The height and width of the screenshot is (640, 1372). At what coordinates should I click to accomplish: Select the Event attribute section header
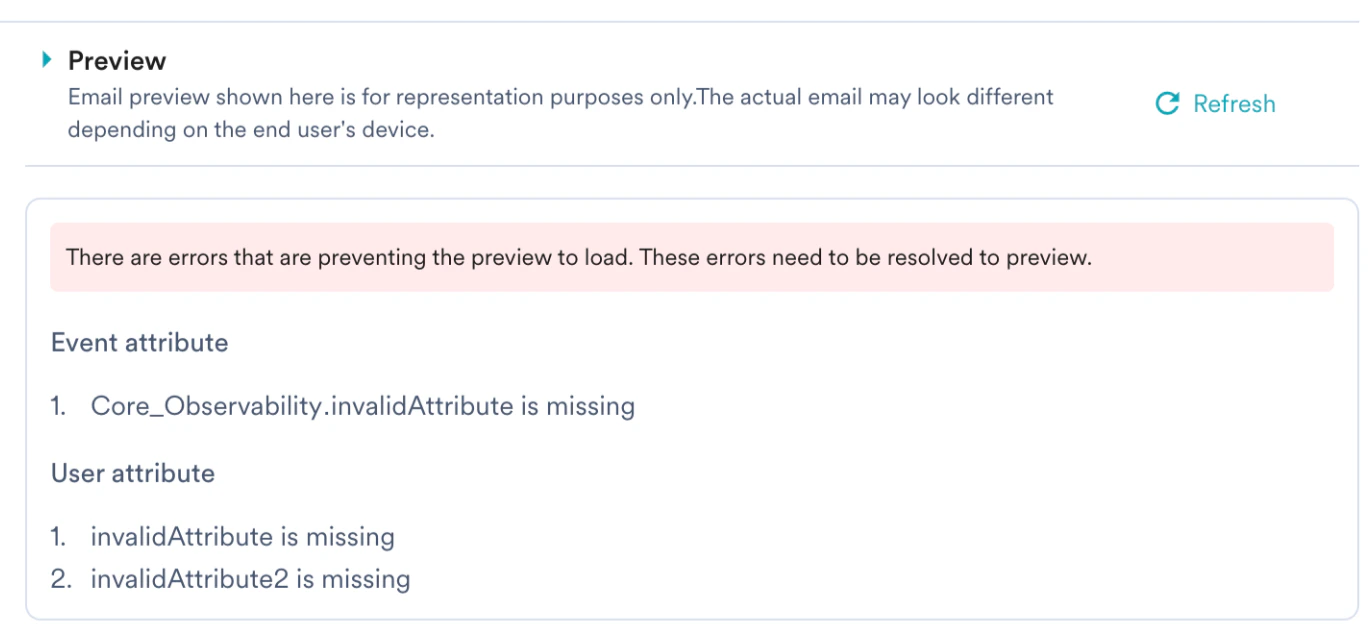[x=139, y=343]
